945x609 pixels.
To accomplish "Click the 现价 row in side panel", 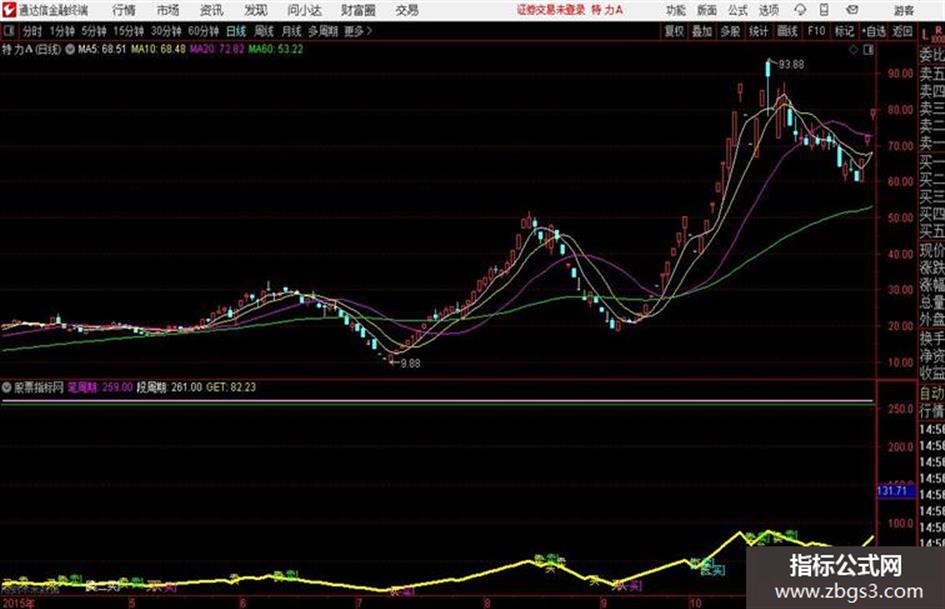I will [932, 250].
